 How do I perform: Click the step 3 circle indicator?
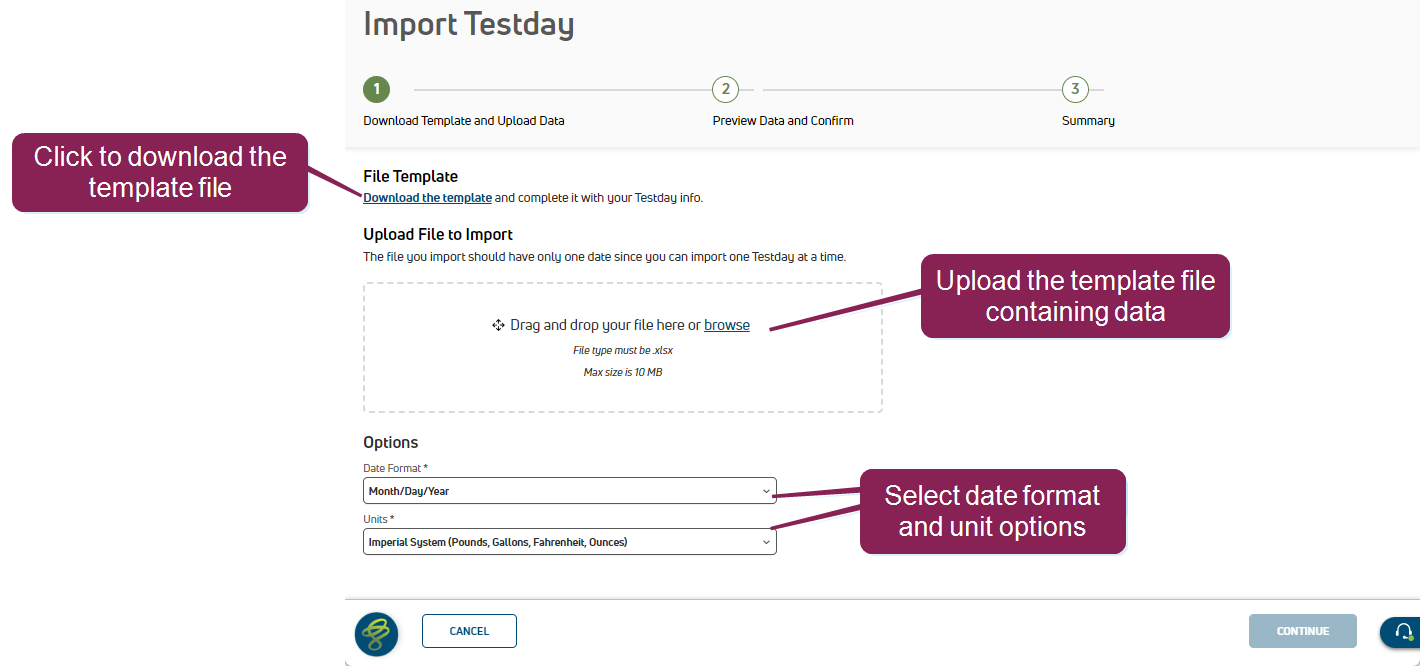tap(1075, 89)
